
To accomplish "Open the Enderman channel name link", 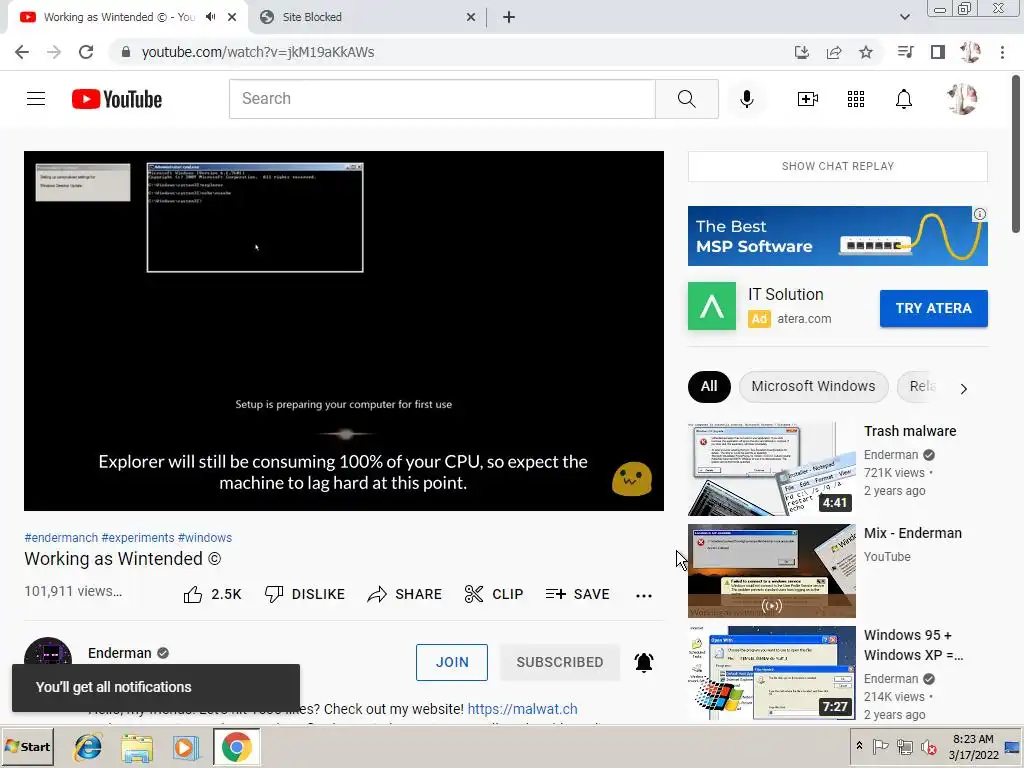I will tap(120, 653).
